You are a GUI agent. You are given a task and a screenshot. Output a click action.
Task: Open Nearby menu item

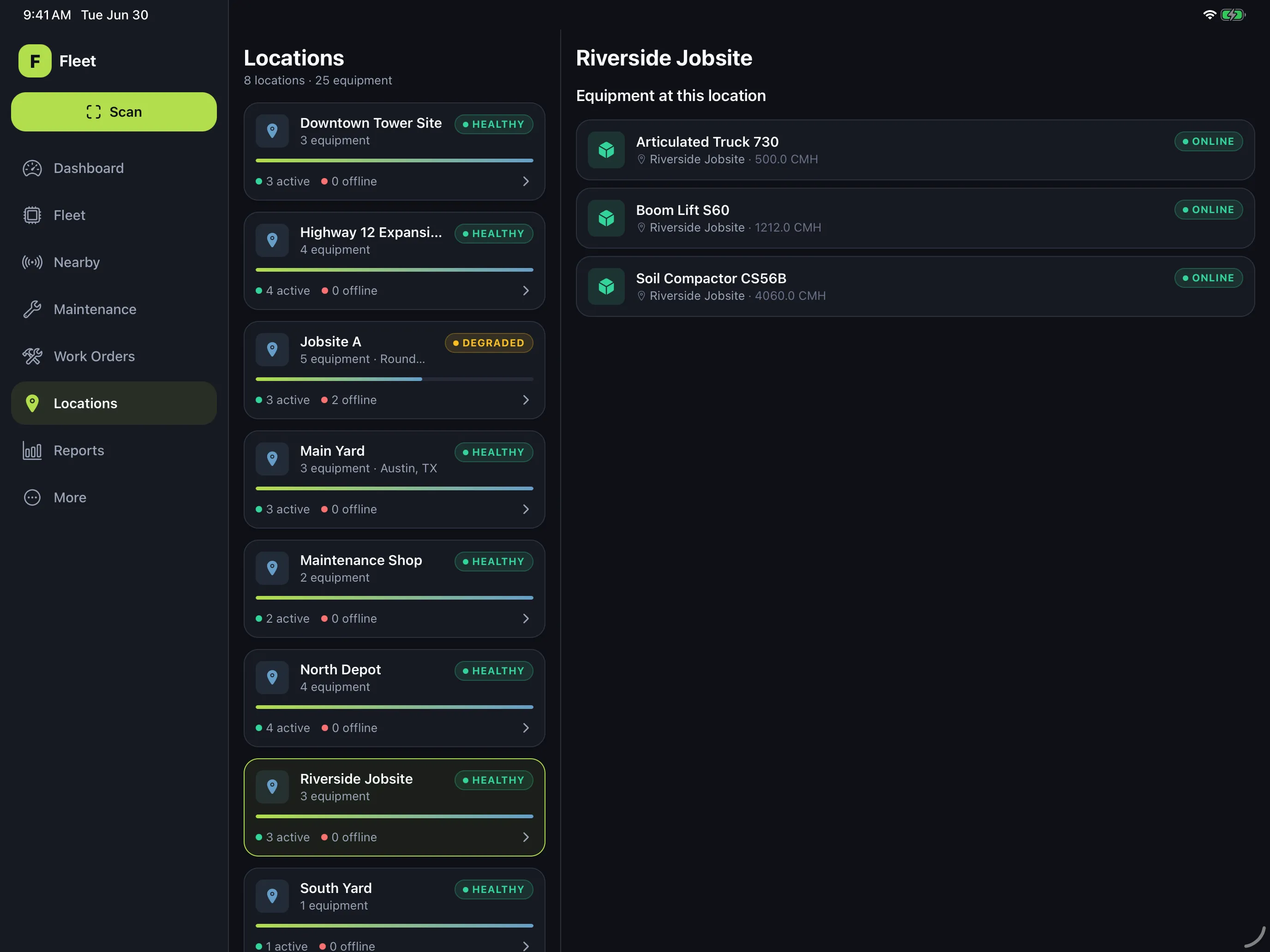(114, 262)
